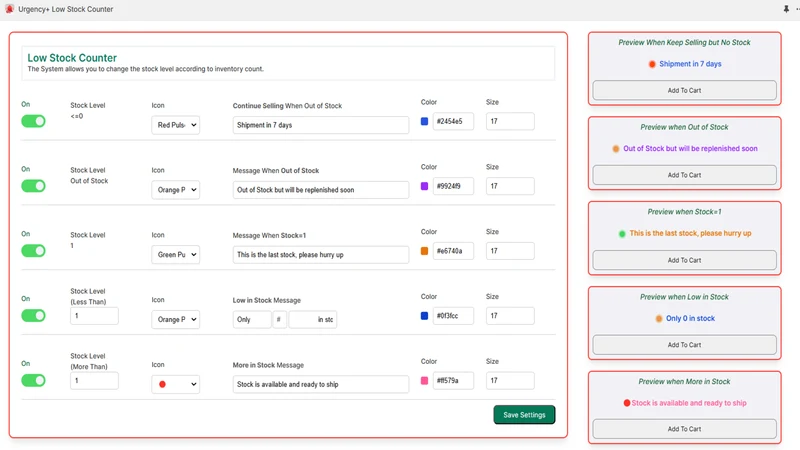The width and height of the screenshot is (800, 450).
Task: Open the pink #ff579a color swatch
Action: [x=424, y=381]
